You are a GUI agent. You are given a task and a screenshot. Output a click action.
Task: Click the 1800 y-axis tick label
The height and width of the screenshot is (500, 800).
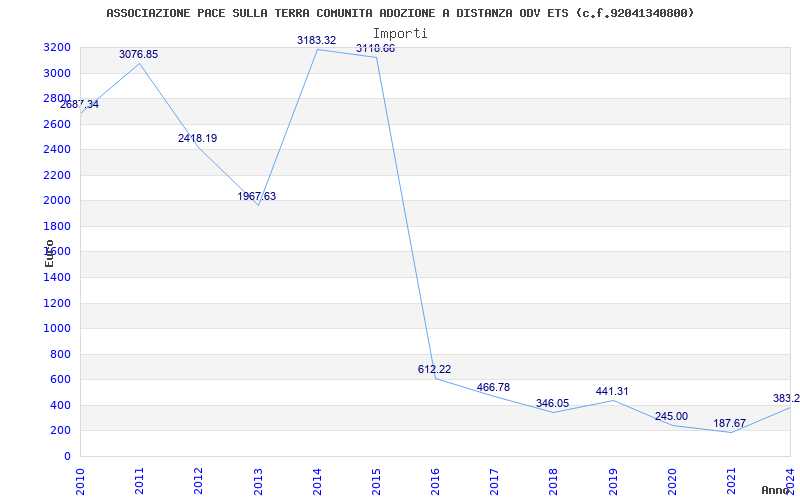coord(57,227)
